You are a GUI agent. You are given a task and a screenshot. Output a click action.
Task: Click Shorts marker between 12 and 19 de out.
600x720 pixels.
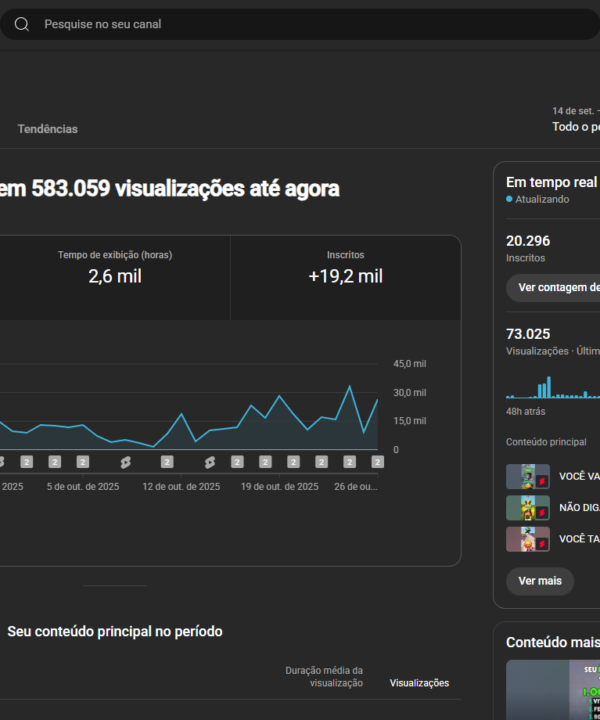click(x=210, y=462)
